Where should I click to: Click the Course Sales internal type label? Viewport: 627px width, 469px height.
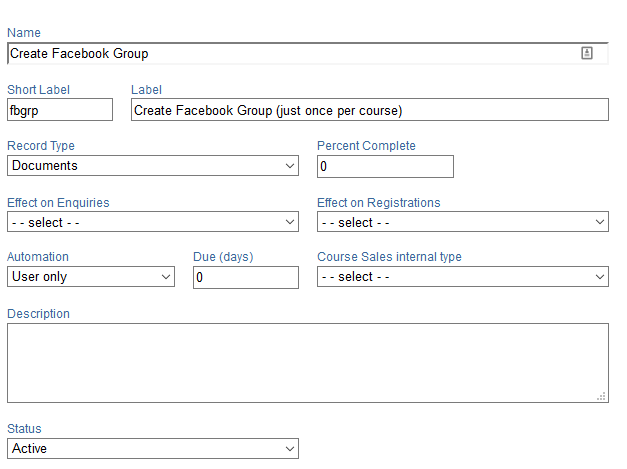(x=389, y=257)
